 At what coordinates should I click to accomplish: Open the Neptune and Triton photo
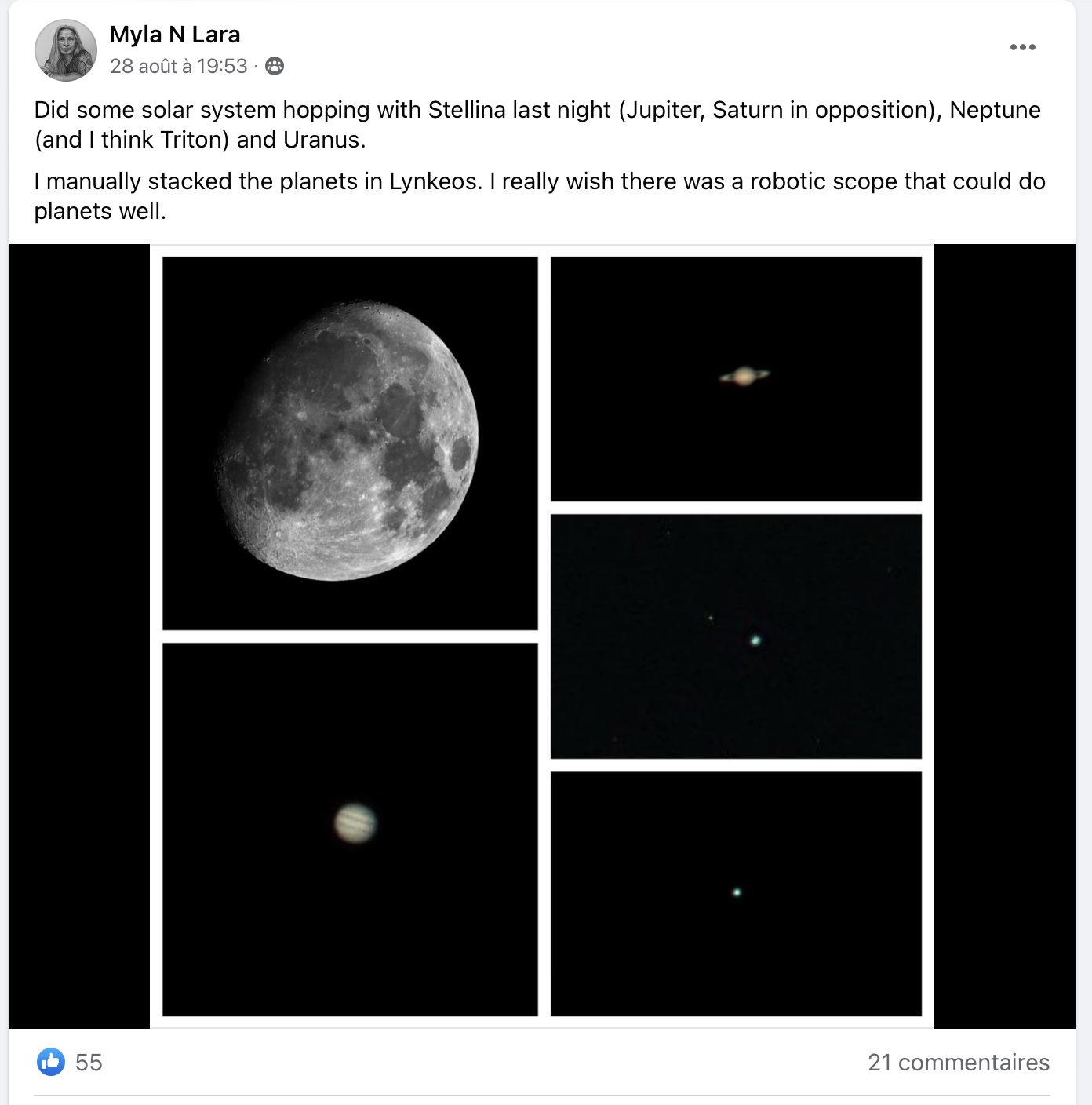(x=736, y=636)
